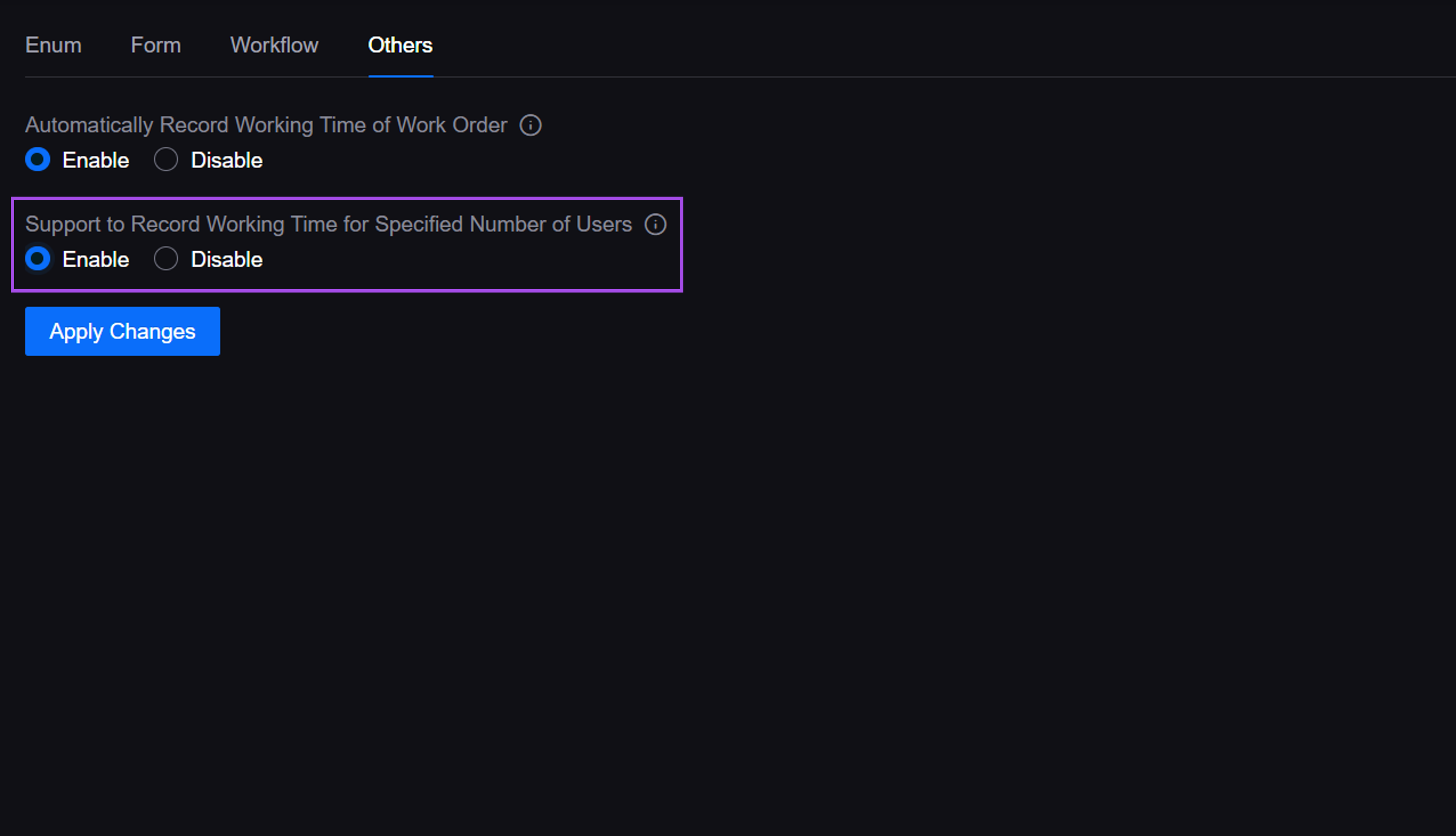1456x836 pixels.
Task: Click the word 'Changes' on the blue button
Action: (152, 331)
